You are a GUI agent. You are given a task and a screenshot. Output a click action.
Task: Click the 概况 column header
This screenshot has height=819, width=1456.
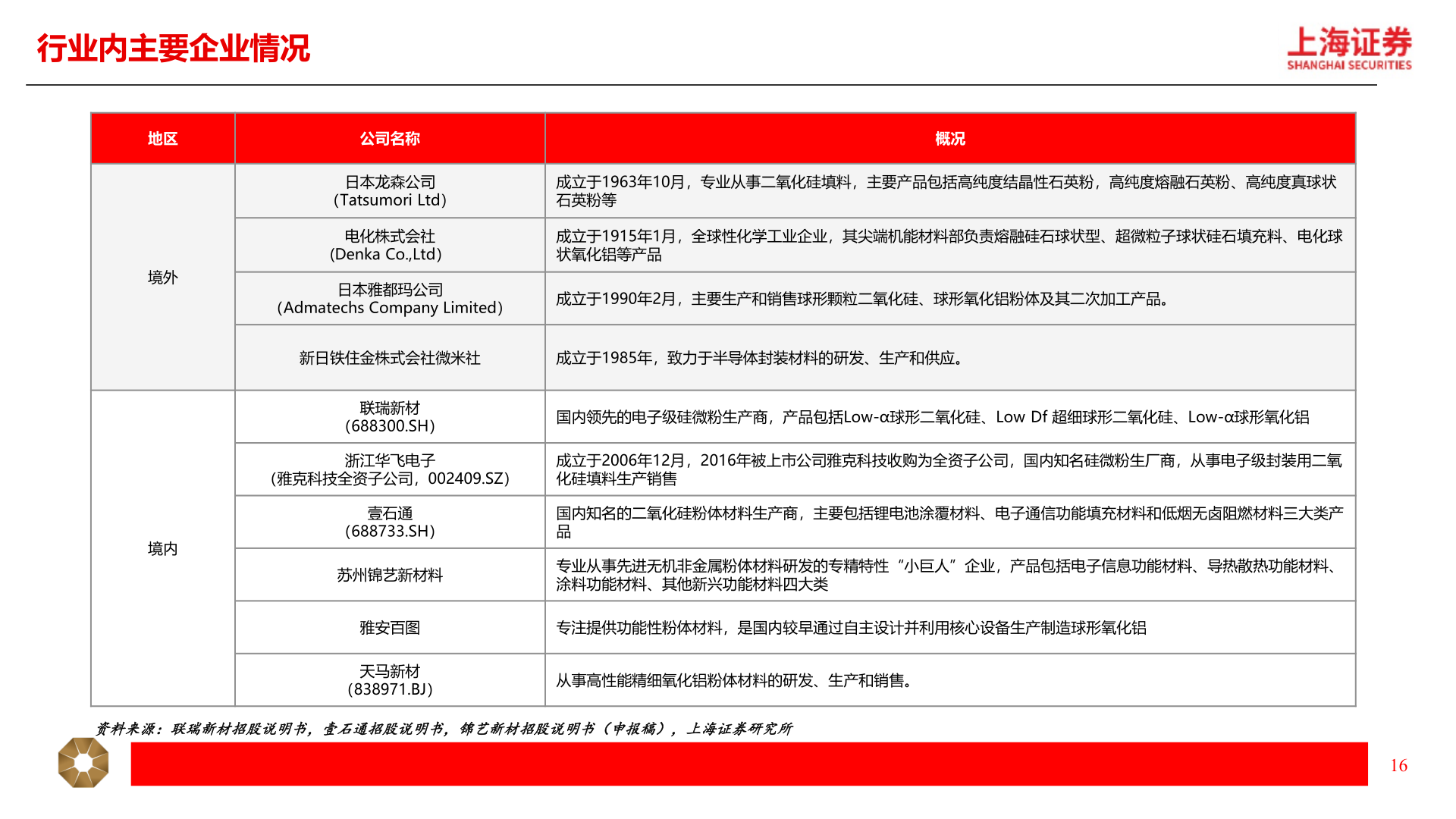pos(950,139)
